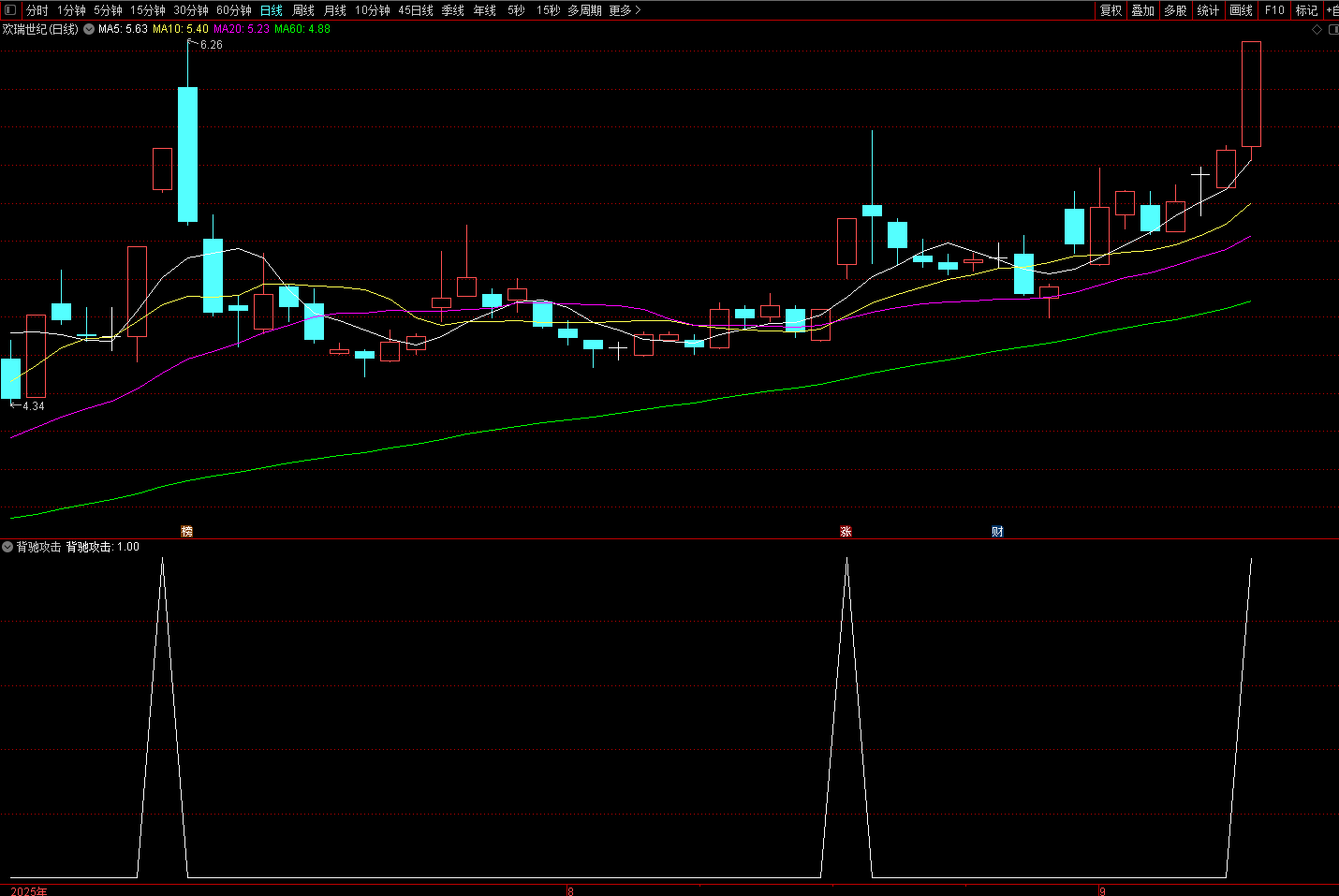Select the 5分钟 period tab
Viewport: 1339px width, 896px height.
click(108, 10)
